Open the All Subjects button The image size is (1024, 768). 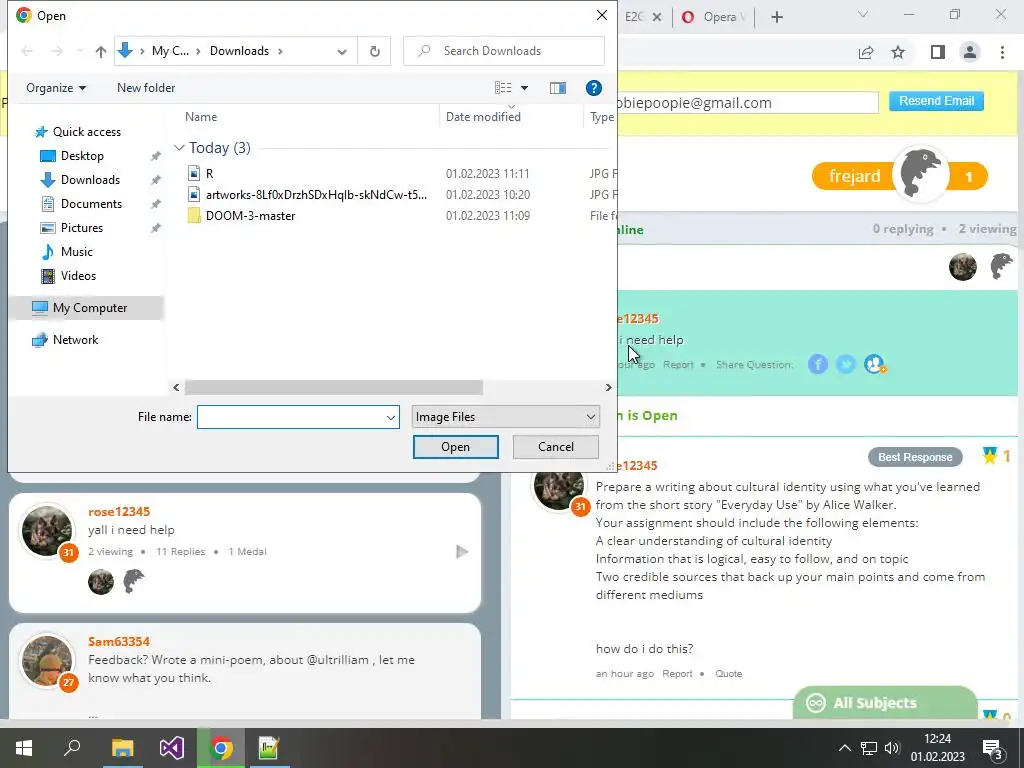point(885,703)
